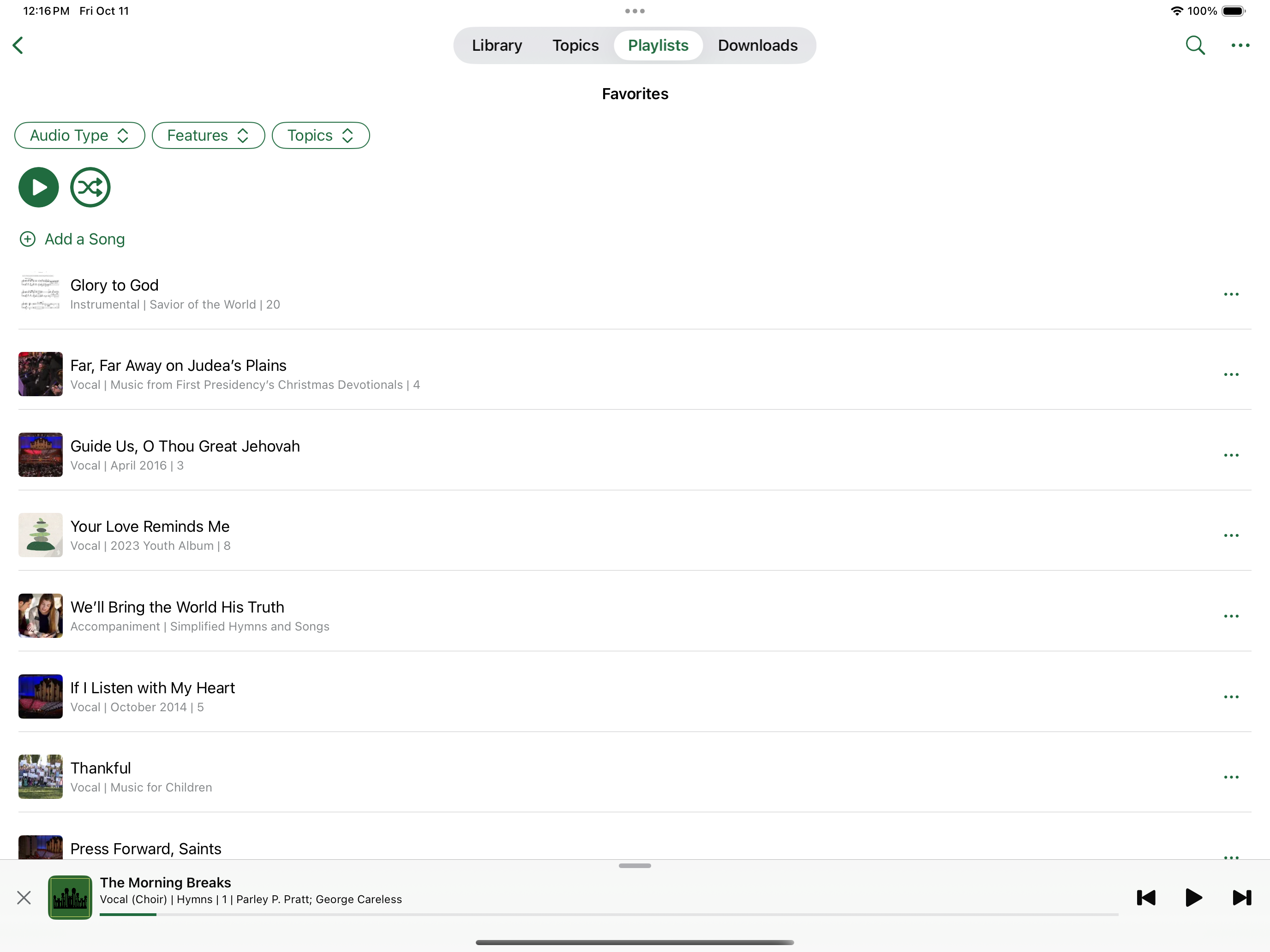This screenshot has width=1270, height=952.
Task: Open options for Far, Far Away on Judea's Plains
Action: (x=1231, y=375)
